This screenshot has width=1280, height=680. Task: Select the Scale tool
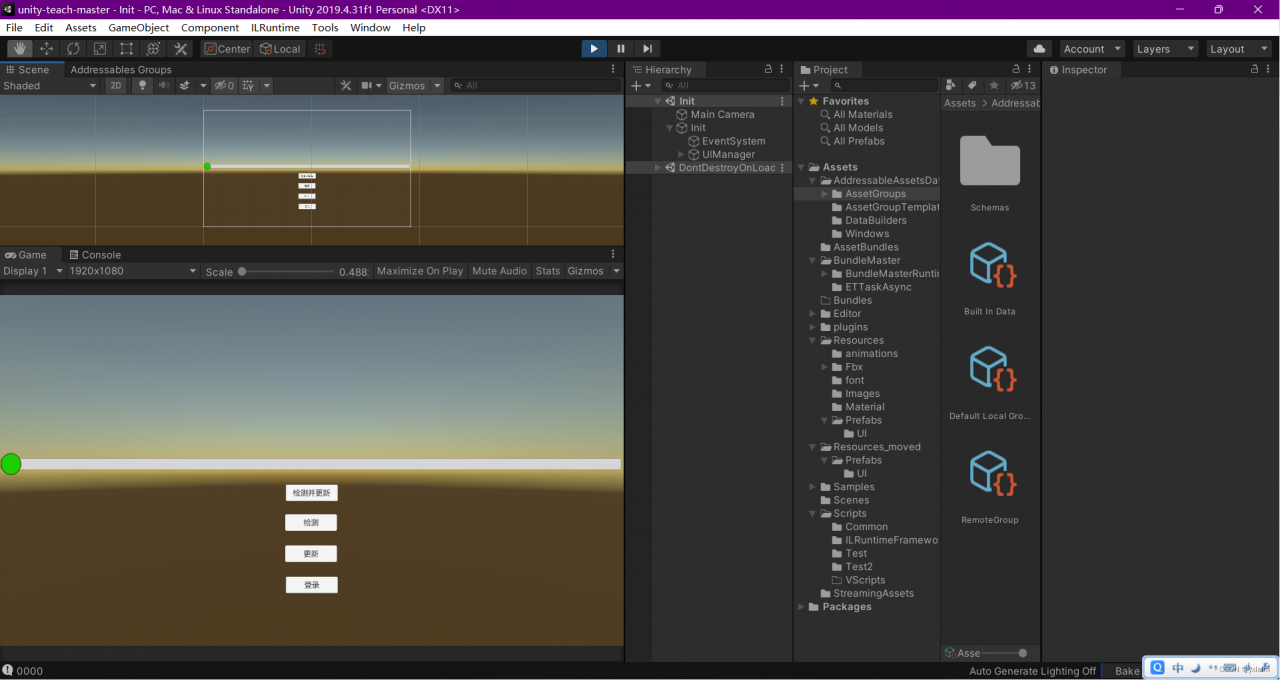(100, 49)
